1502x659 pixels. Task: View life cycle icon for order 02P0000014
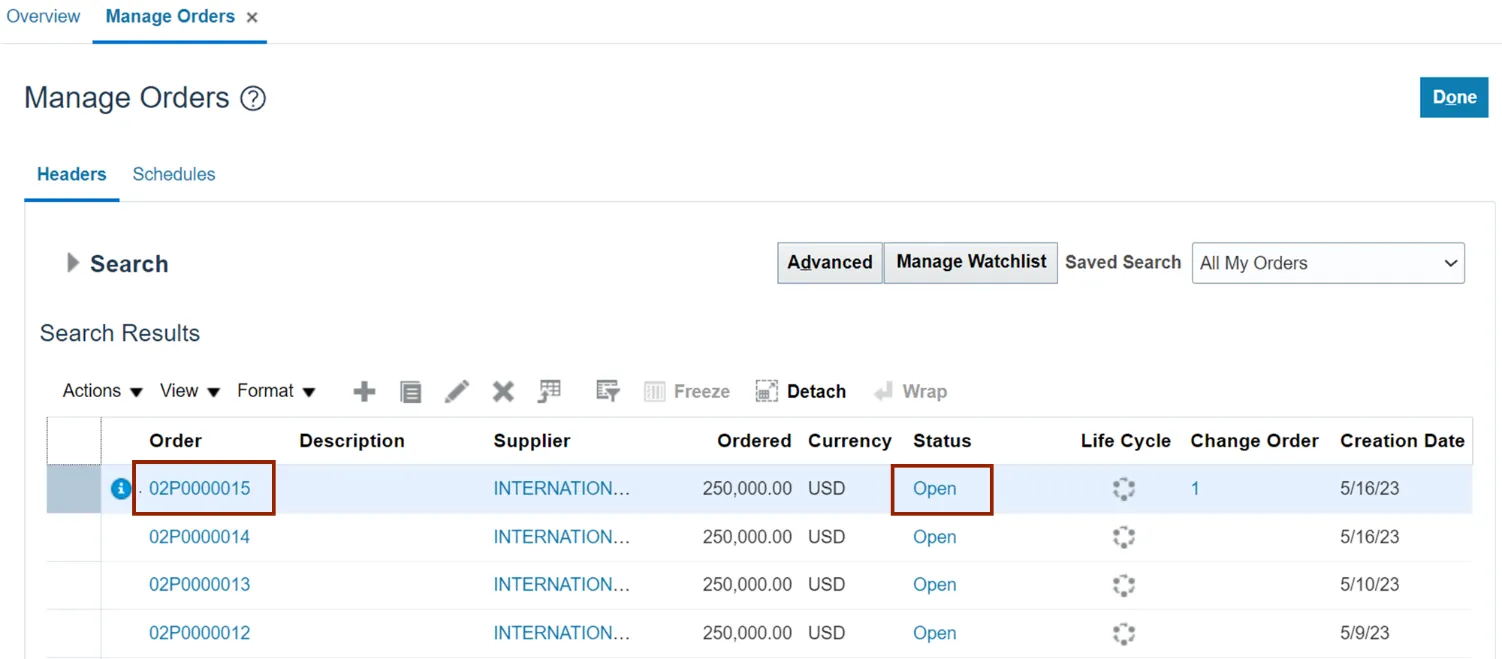coord(1124,537)
